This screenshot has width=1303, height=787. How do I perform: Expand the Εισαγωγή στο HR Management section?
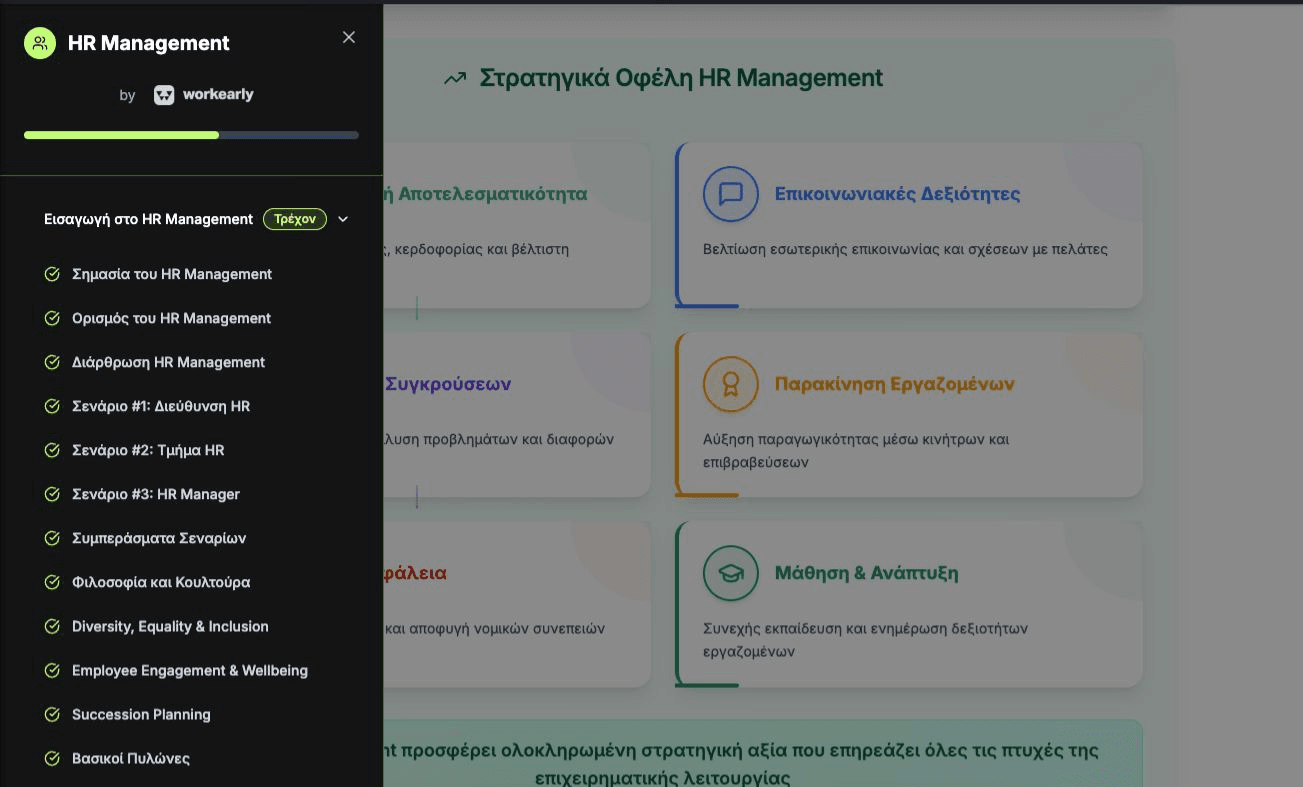pyautogui.click(x=343, y=218)
